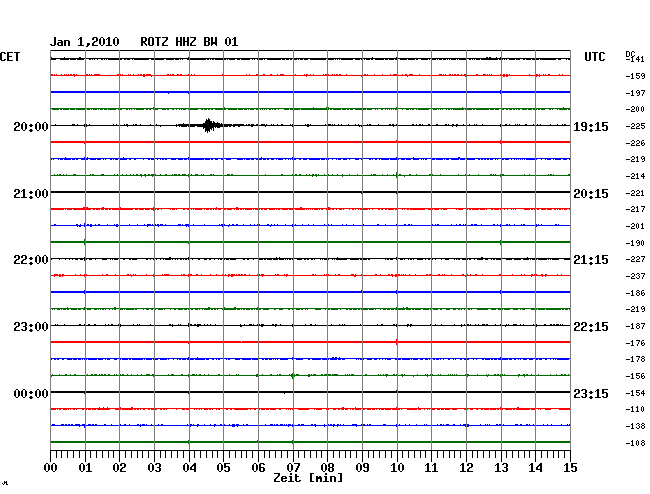Select DC offset value '-108'
Image resolution: width=650 pixels, height=494 pixels.
[635, 443]
